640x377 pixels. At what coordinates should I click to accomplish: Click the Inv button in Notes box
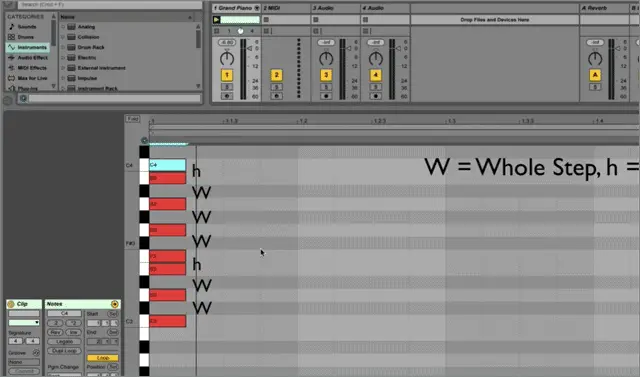(x=73, y=332)
